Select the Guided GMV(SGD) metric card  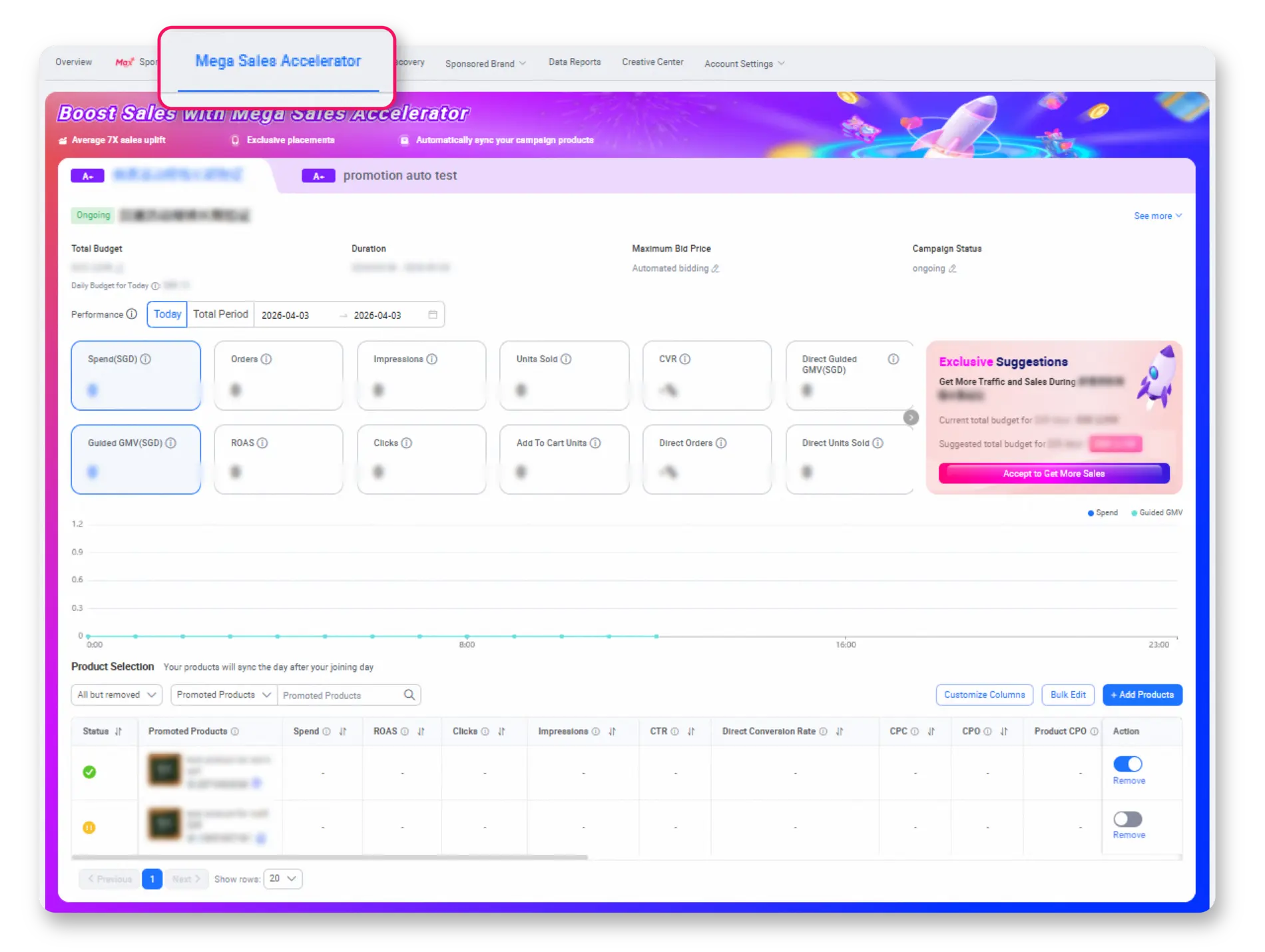click(136, 459)
